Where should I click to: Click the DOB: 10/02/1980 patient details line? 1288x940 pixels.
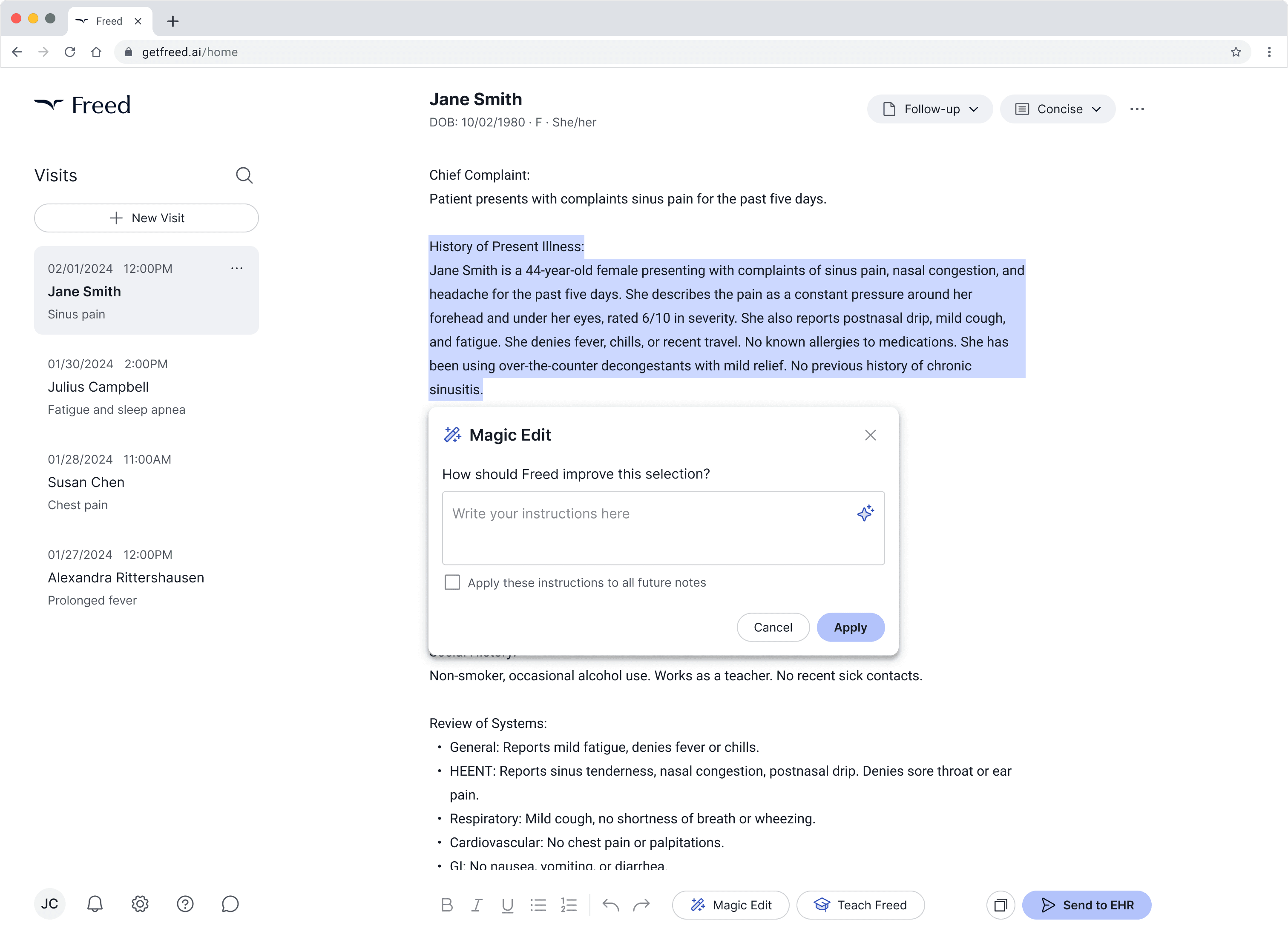click(512, 122)
